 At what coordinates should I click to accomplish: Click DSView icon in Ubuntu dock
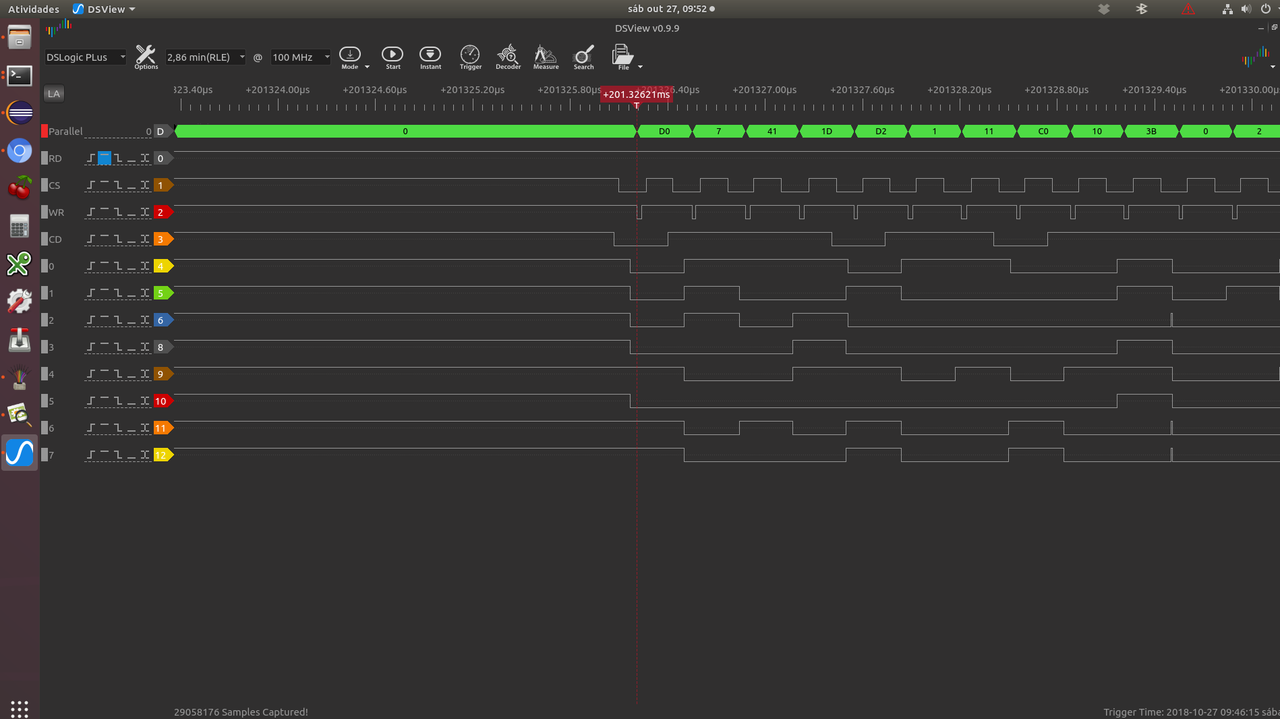point(20,453)
